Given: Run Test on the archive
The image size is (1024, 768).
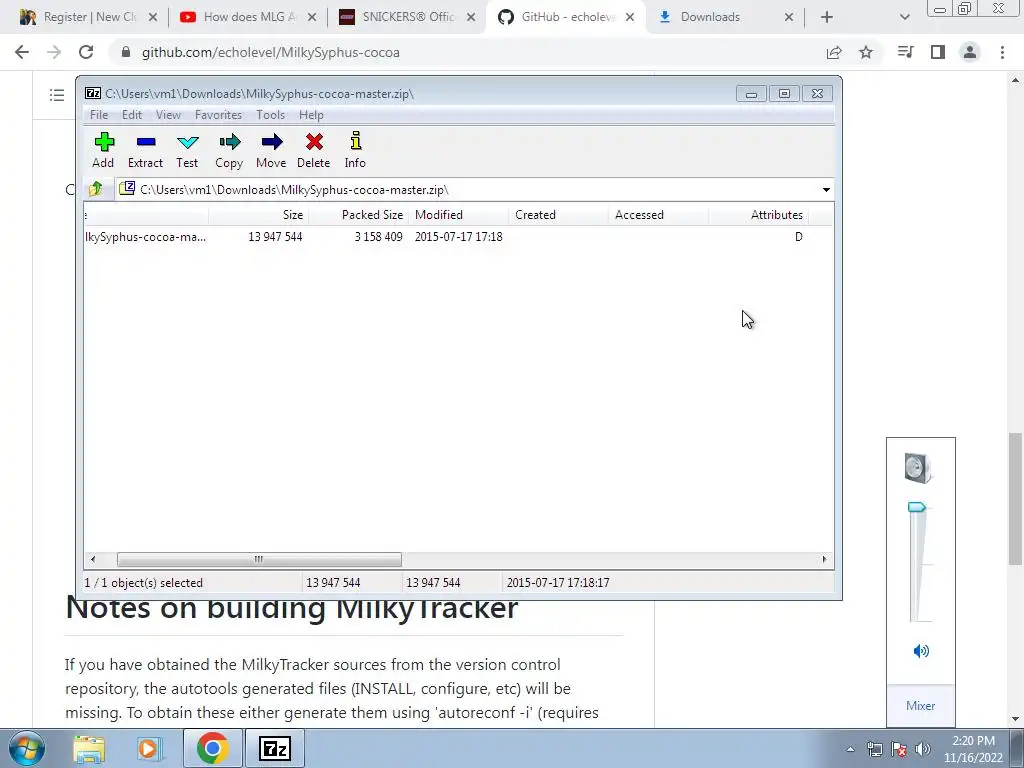Looking at the screenshot, I should 187,150.
